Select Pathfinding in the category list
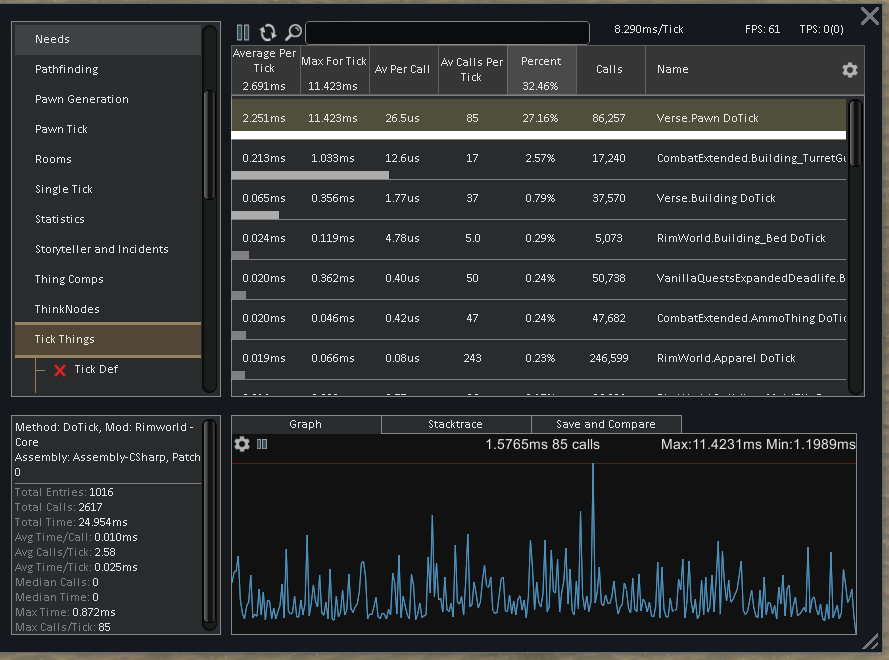This screenshot has height=660, width=889. (x=67, y=69)
